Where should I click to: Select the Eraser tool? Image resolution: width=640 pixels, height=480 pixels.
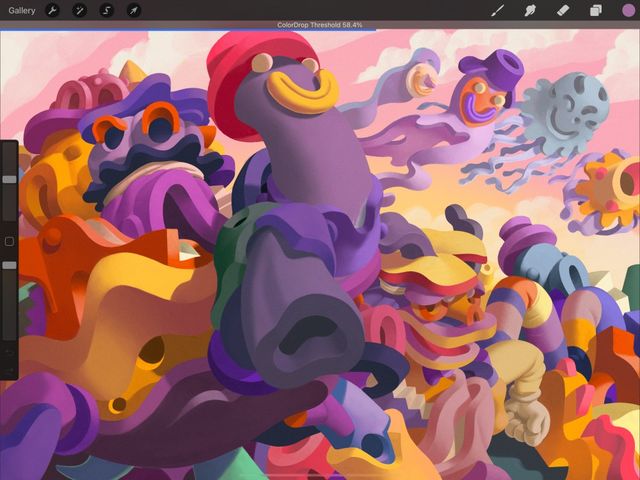pos(563,11)
